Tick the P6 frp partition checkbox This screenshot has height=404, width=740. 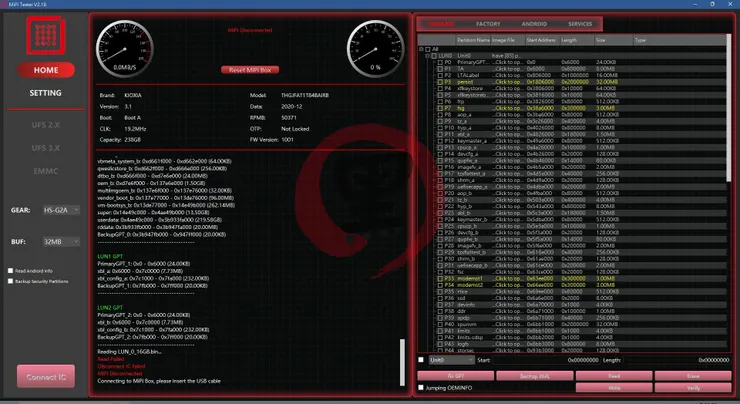(440, 101)
